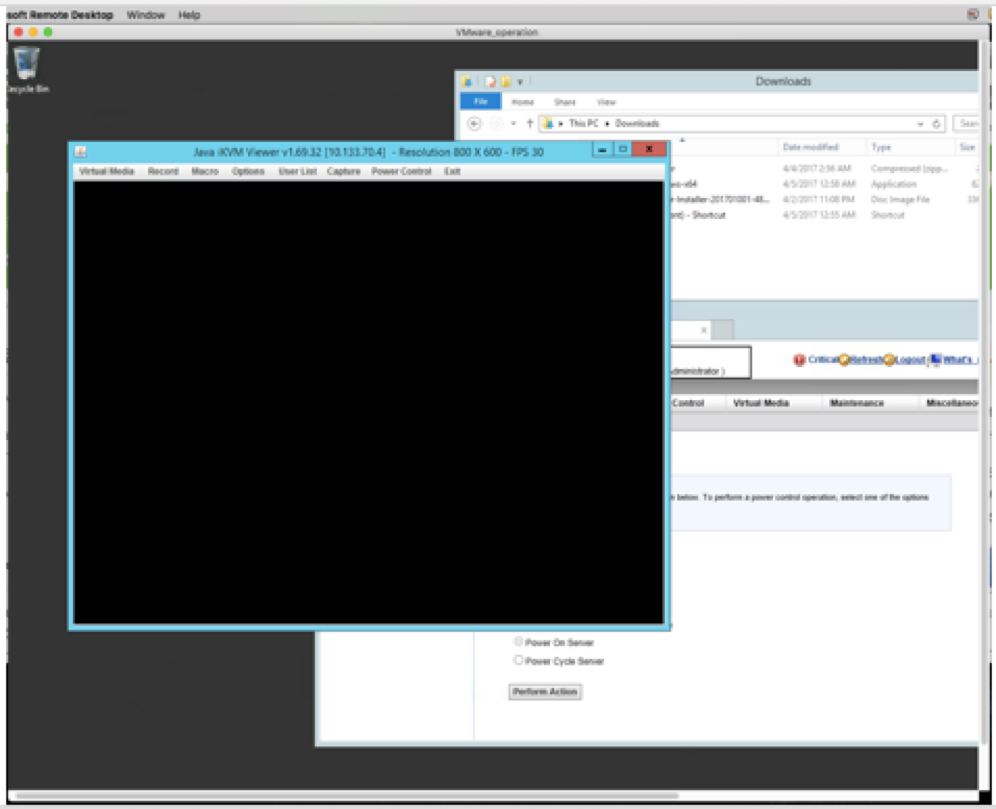This screenshot has height=809, width=996.
Task: Open the Miscellaneous tab in web page
Action: click(x=951, y=403)
